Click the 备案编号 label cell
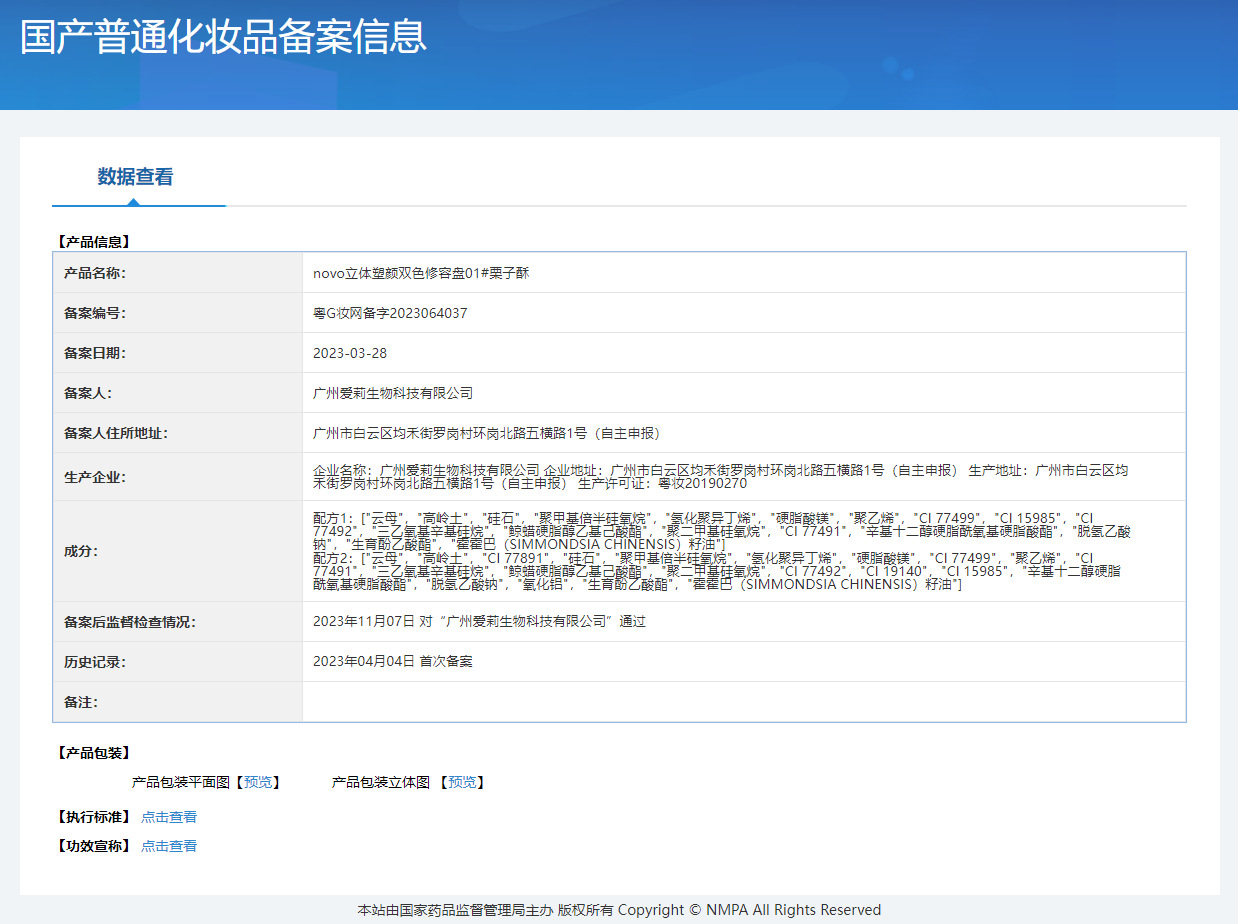This screenshot has width=1238, height=924. [x=178, y=313]
